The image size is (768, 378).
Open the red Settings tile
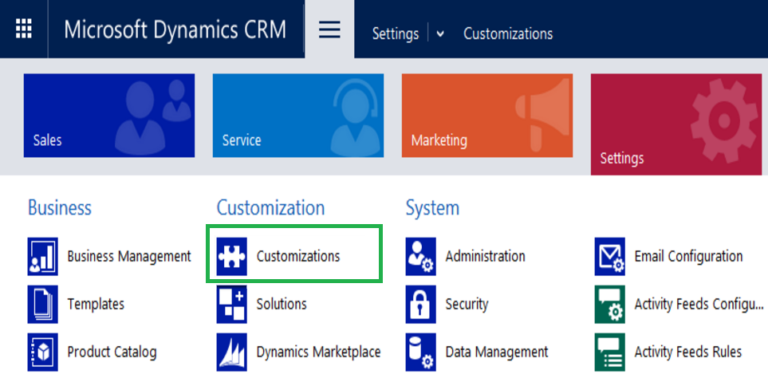[x=676, y=124]
